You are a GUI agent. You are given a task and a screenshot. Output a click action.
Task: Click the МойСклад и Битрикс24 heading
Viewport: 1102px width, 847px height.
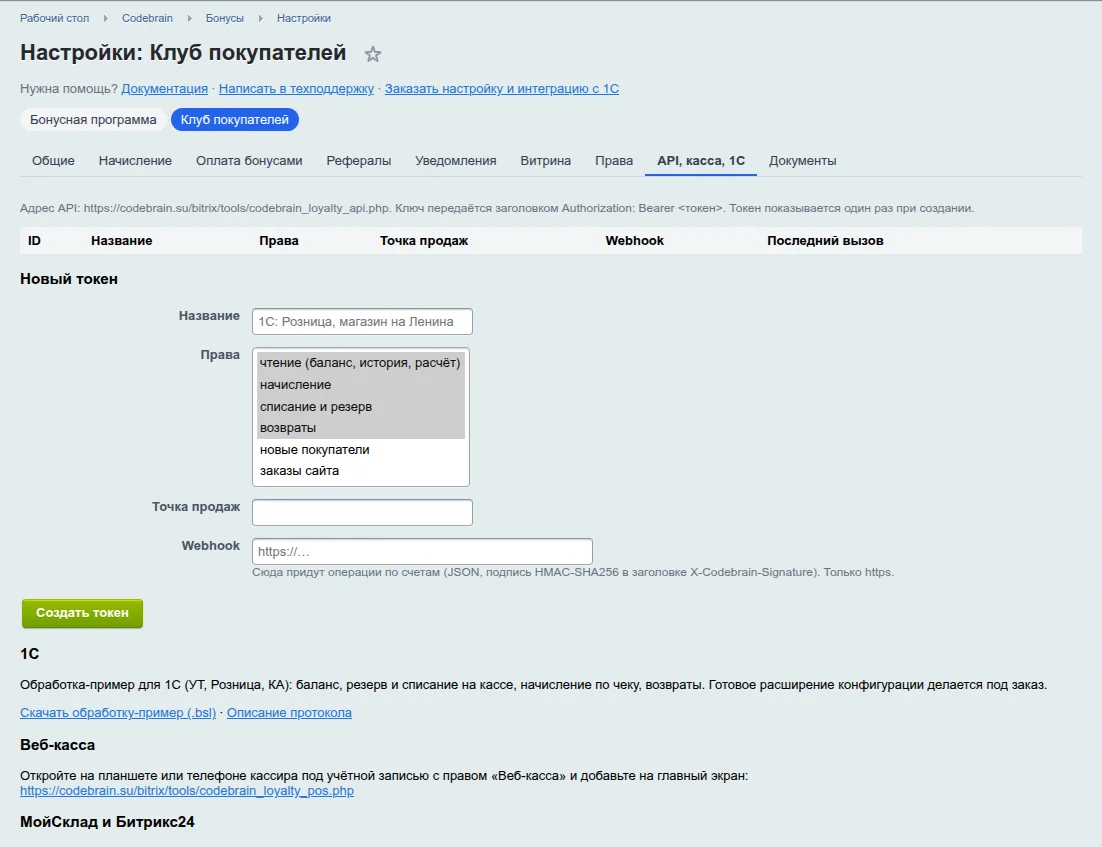tap(107, 822)
